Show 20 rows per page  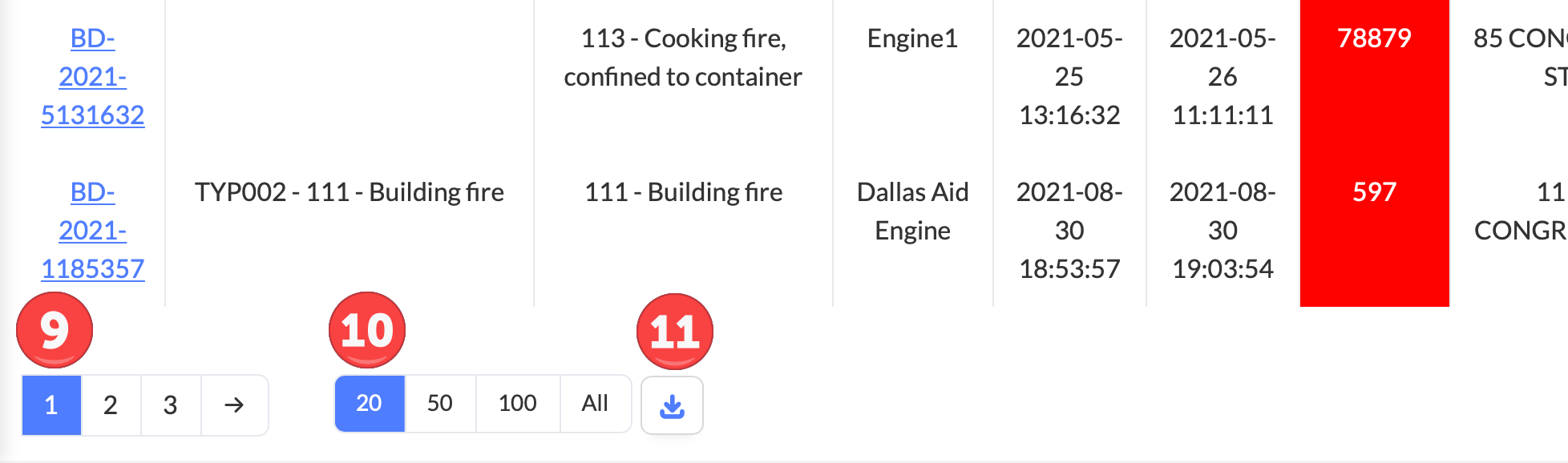(x=370, y=404)
